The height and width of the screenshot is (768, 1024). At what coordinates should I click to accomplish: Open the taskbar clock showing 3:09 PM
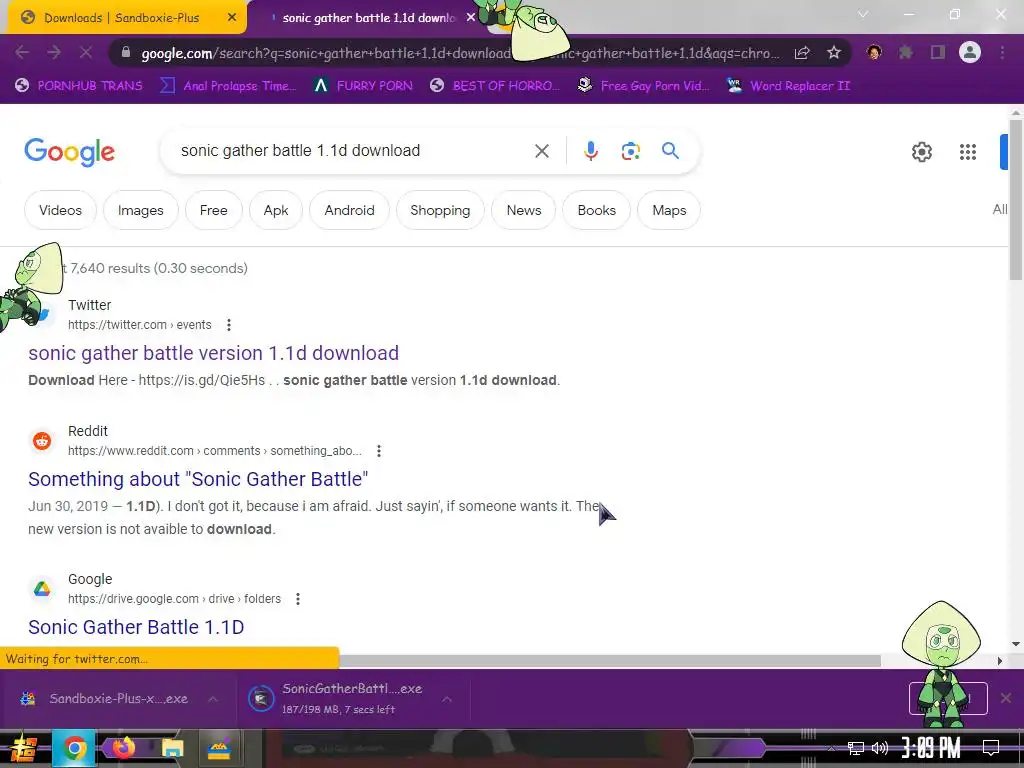point(931,748)
